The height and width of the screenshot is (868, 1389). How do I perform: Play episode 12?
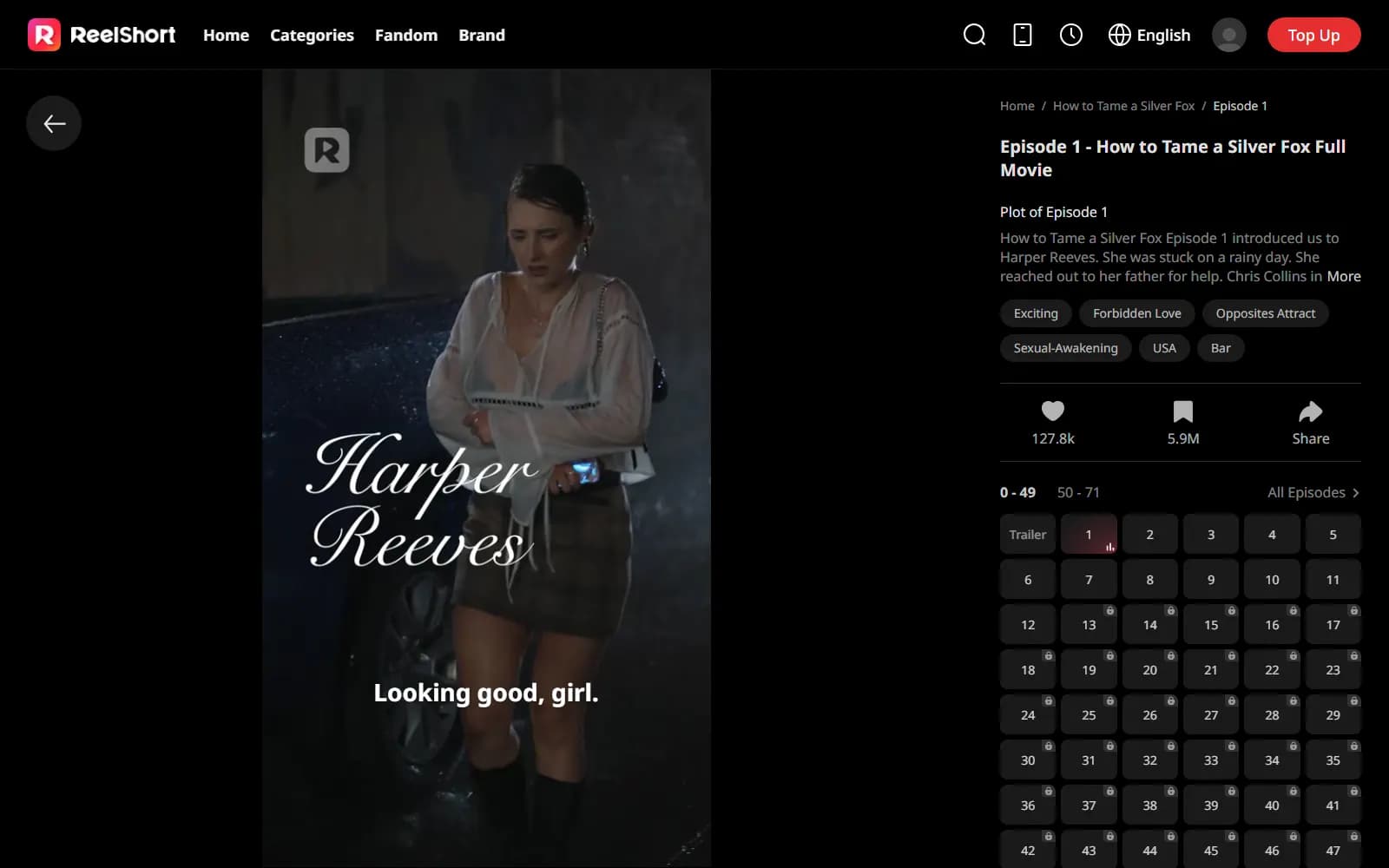point(1028,625)
